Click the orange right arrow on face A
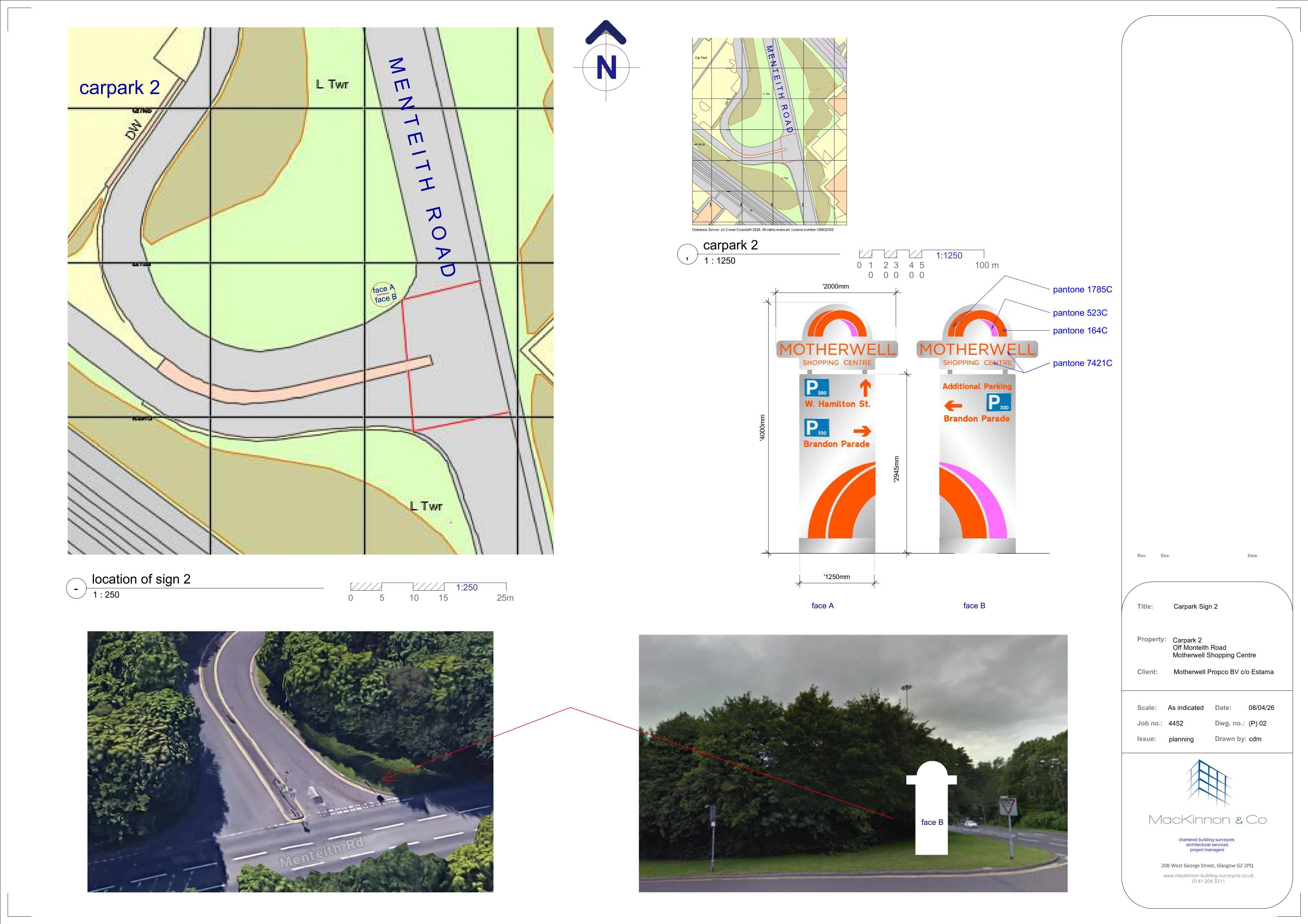This screenshot has width=1308, height=924. (x=862, y=431)
